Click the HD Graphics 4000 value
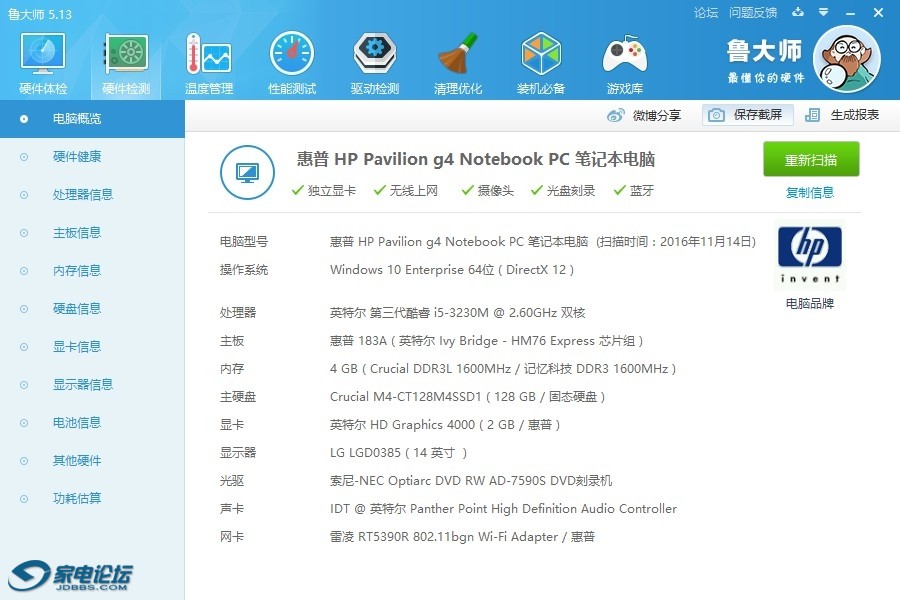The width and height of the screenshot is (900, 600). pyautogui.click(x=445, y=425)
